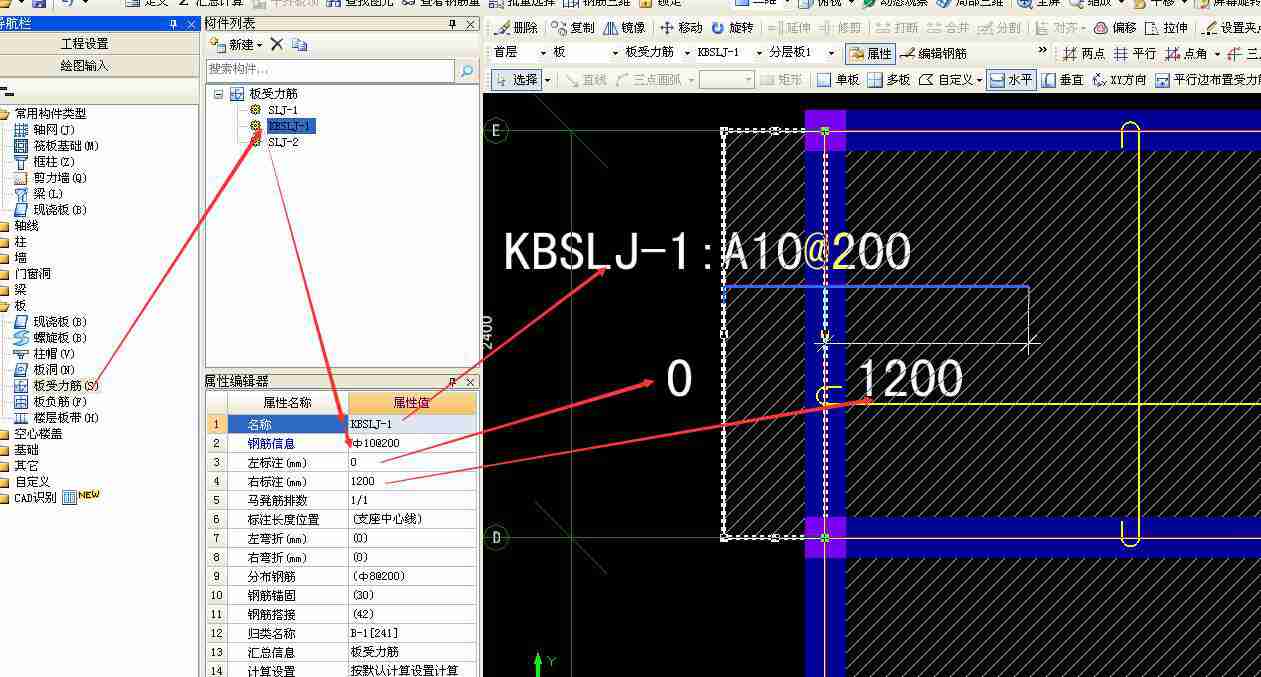Select the 多板 placement mode
This screenshot has height=677, width=1261.
(889, 80)
